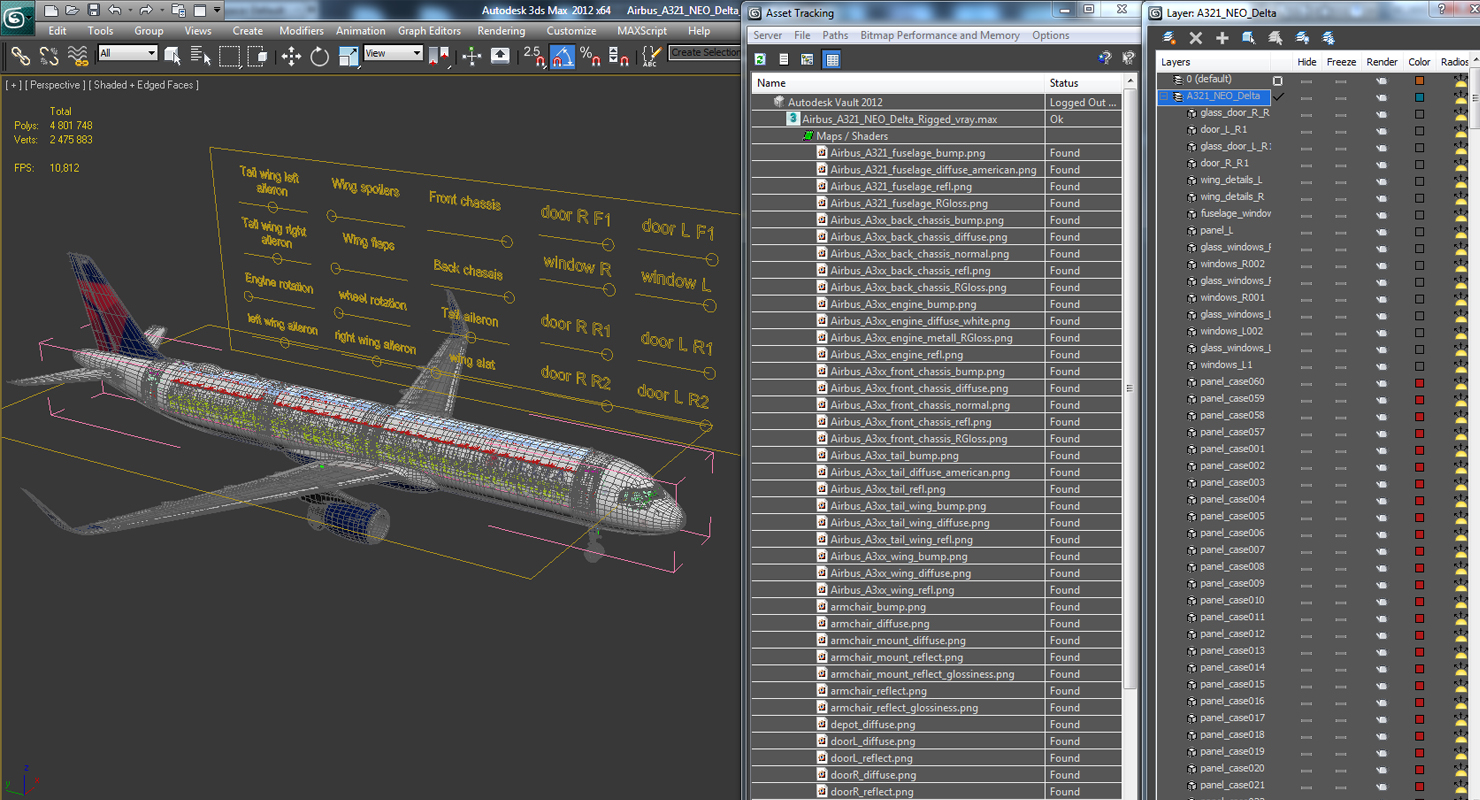Viewport: 1480px width, 800px height.
Task: Click the Shaded + Edged Faces label
Action: (x=144, y=85)
